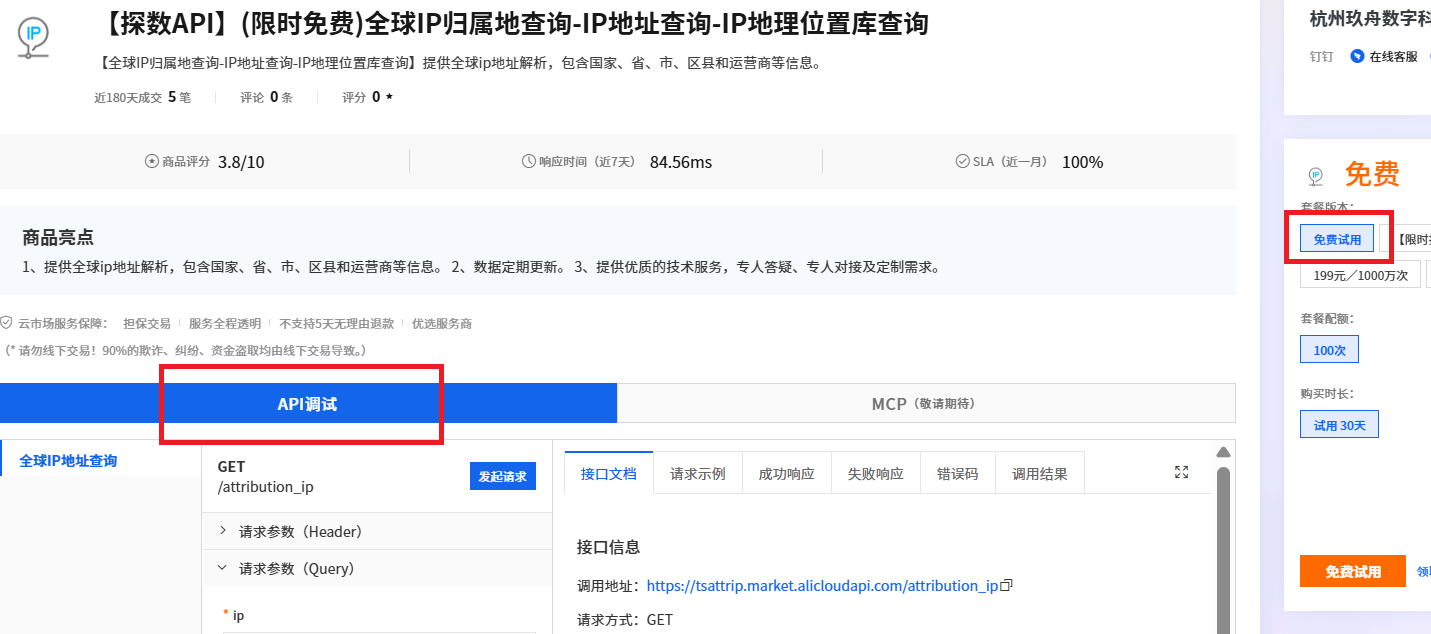Click the 在线客服 blue service icon
This screenshot has height=634, width=1431.
click(1357, 56)
